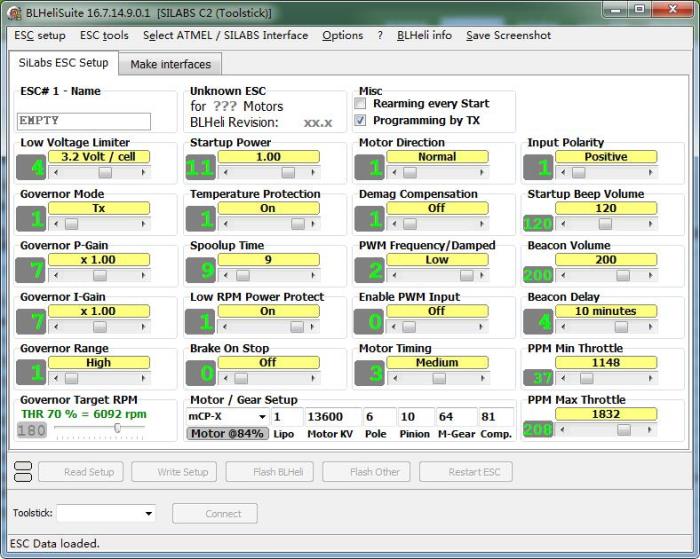This screenshot has height=559, width=700.
Task: Enable Rearming every Start checkbox
Action: 360,104
